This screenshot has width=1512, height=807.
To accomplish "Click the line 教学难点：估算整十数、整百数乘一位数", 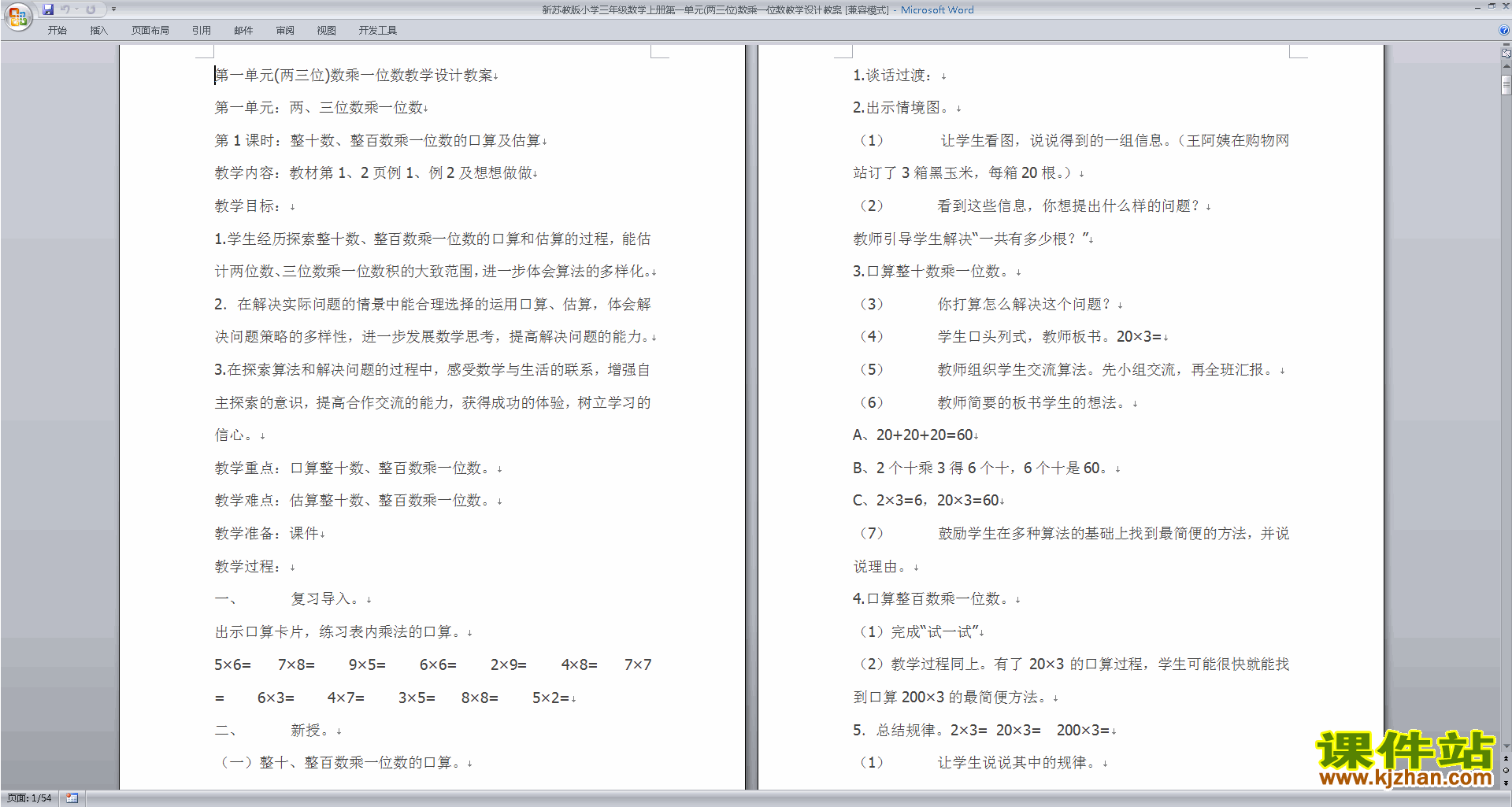I will 352,501.
